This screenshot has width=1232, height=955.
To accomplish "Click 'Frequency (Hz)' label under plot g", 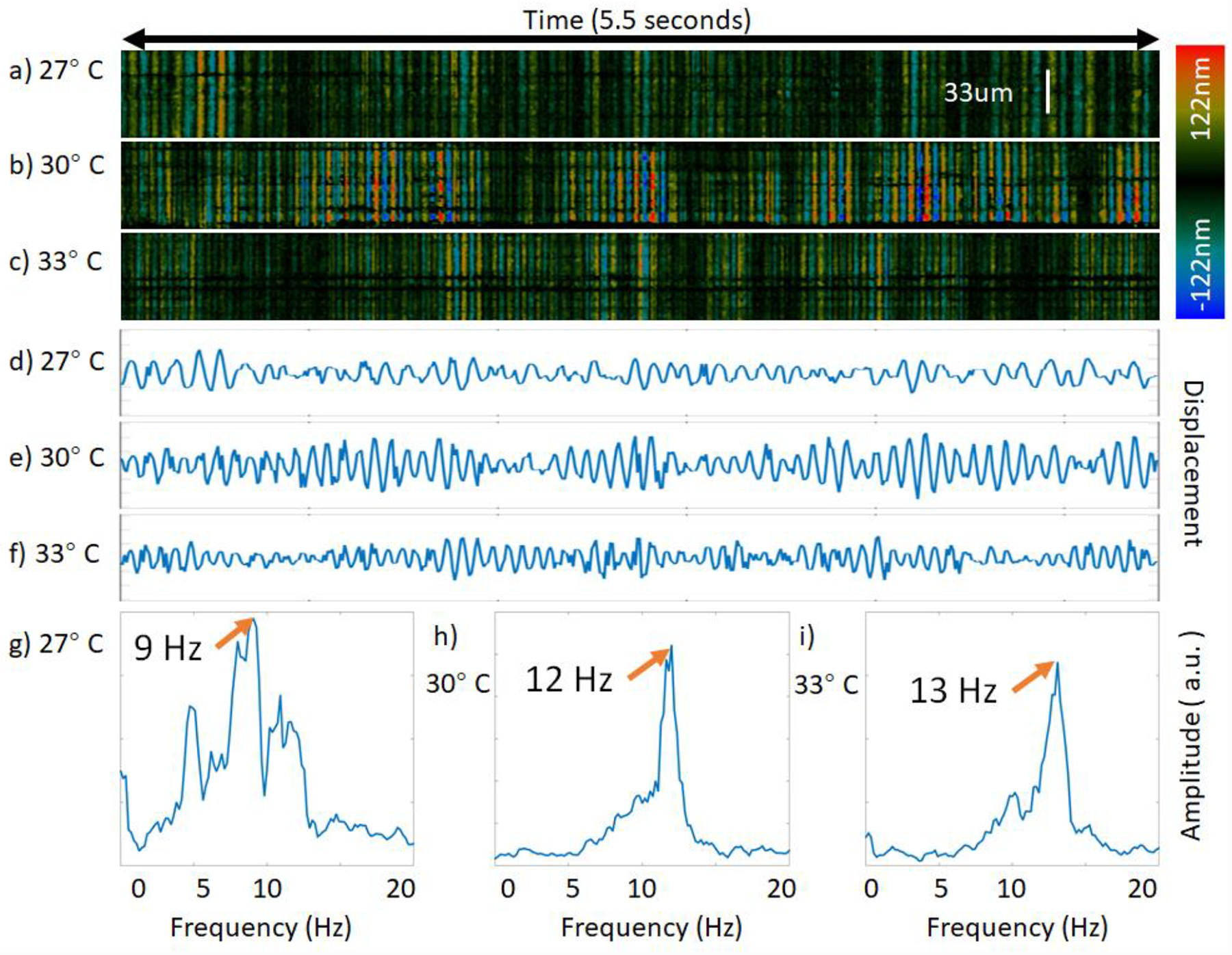I will (x=261, y=928).
